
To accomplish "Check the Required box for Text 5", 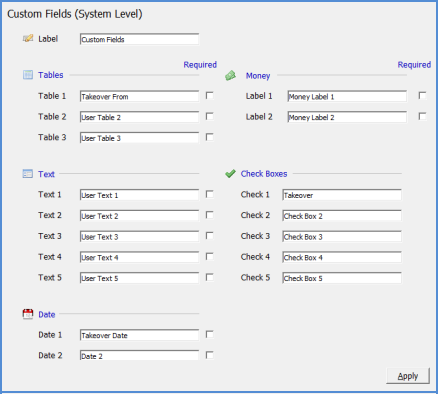I will point(210,277).
